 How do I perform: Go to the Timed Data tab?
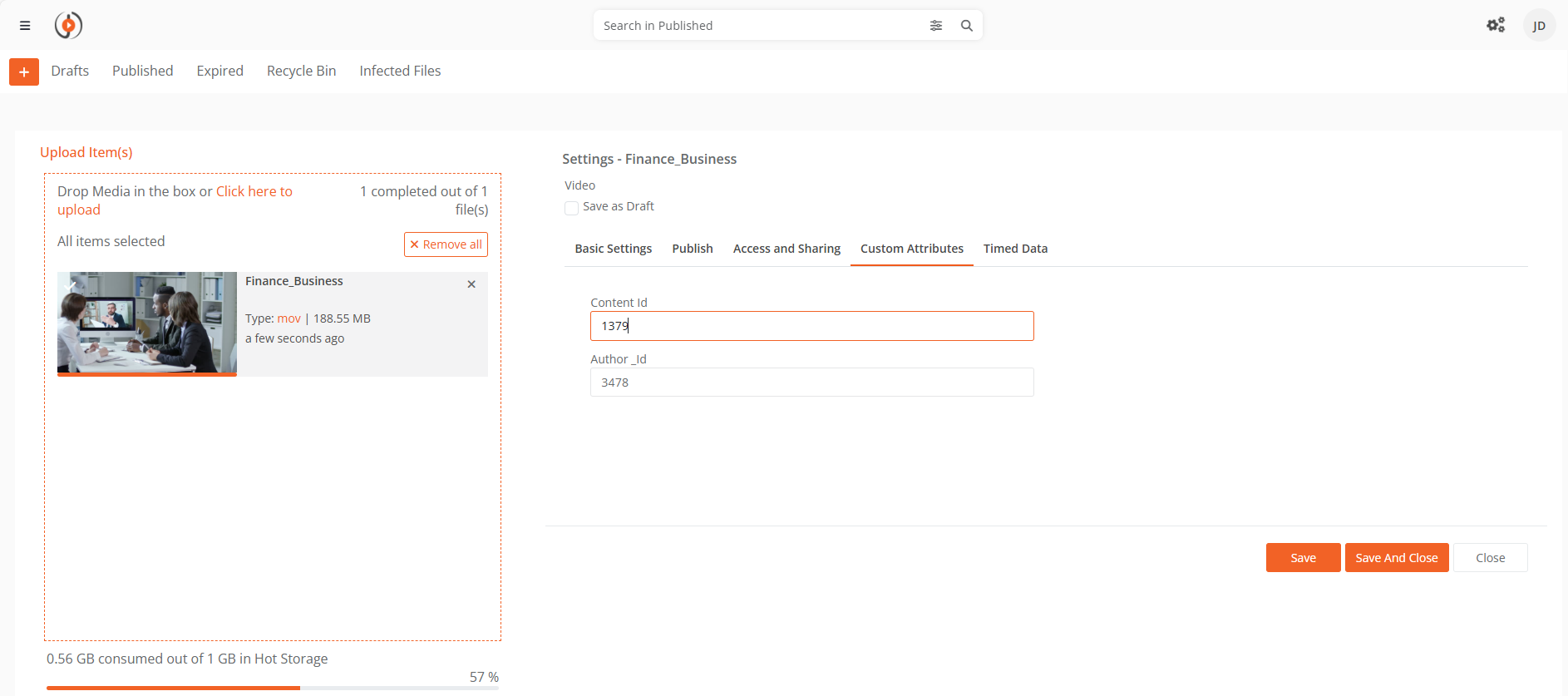click(x=1014, y=249)
